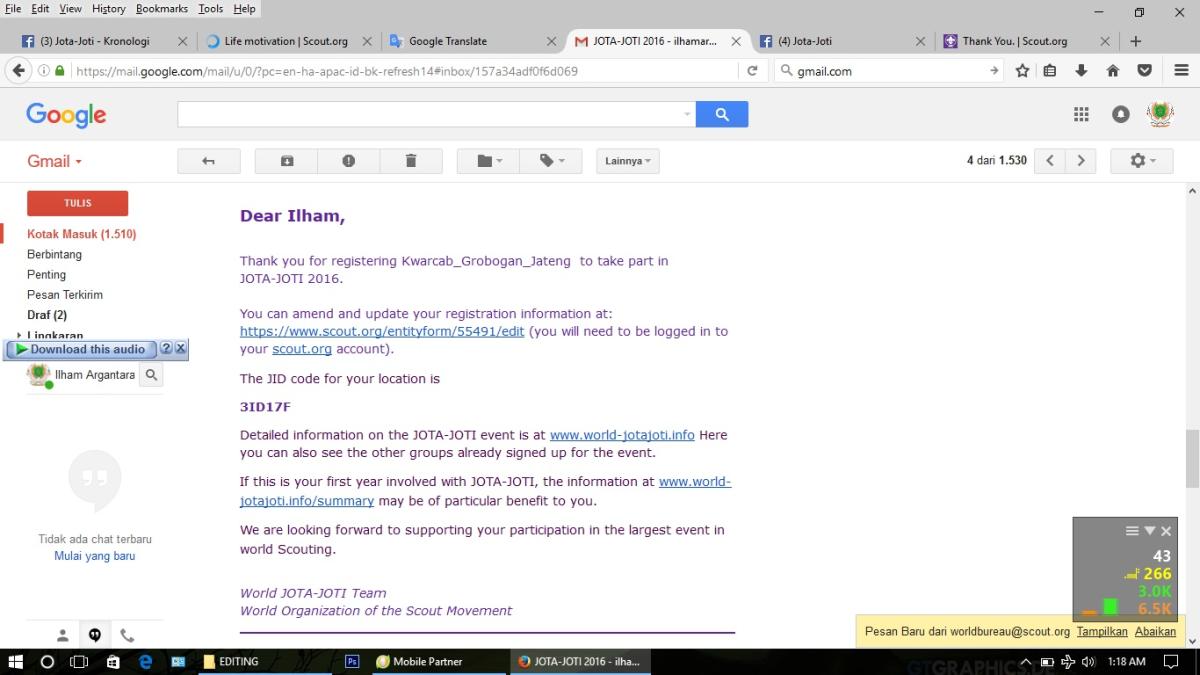
Task: Delete email with trash icon
Action: [x=410, y=161]
